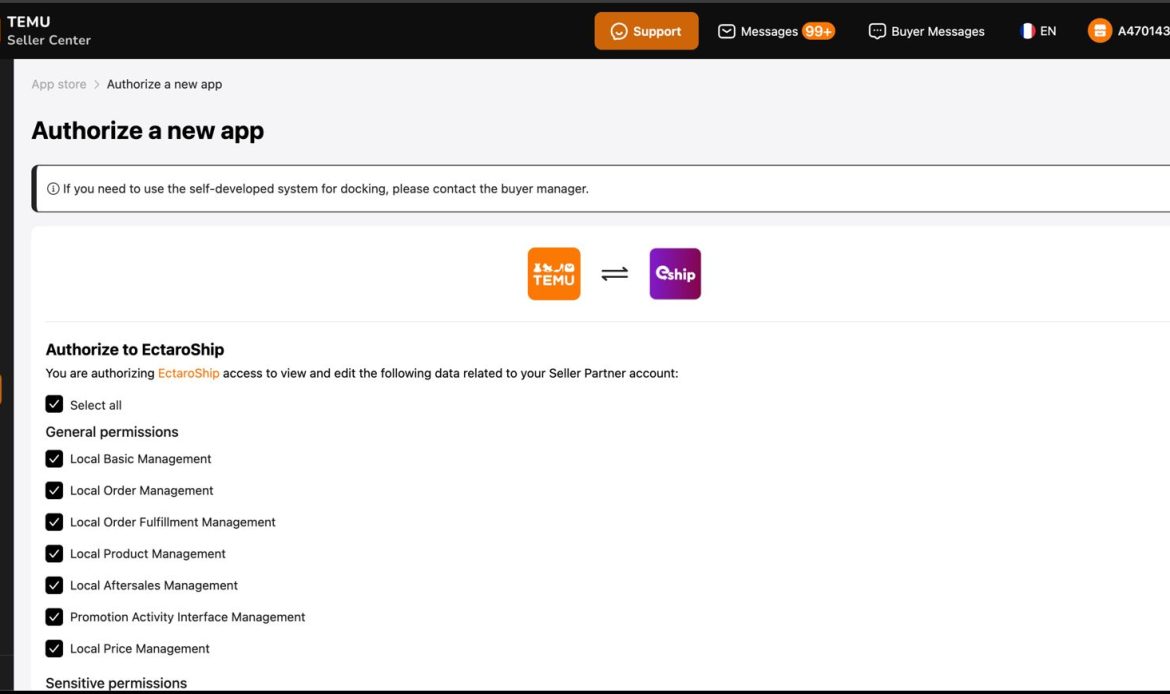The height and width of the screenshot is (694, 1170).
Task: Click the orange seller account avatar icon
Action: pyautogui.click(x=1100, y=31)
